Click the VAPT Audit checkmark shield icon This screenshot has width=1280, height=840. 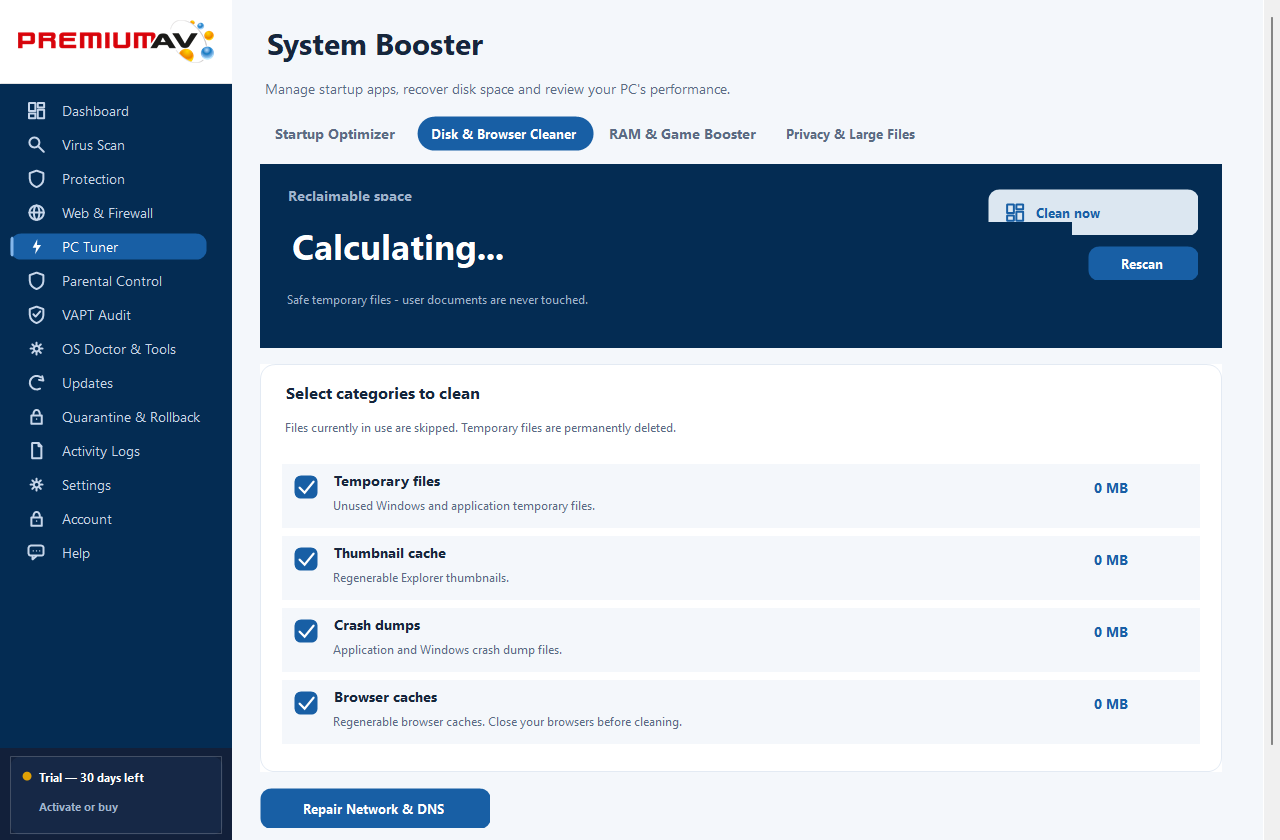coord(37,315)
